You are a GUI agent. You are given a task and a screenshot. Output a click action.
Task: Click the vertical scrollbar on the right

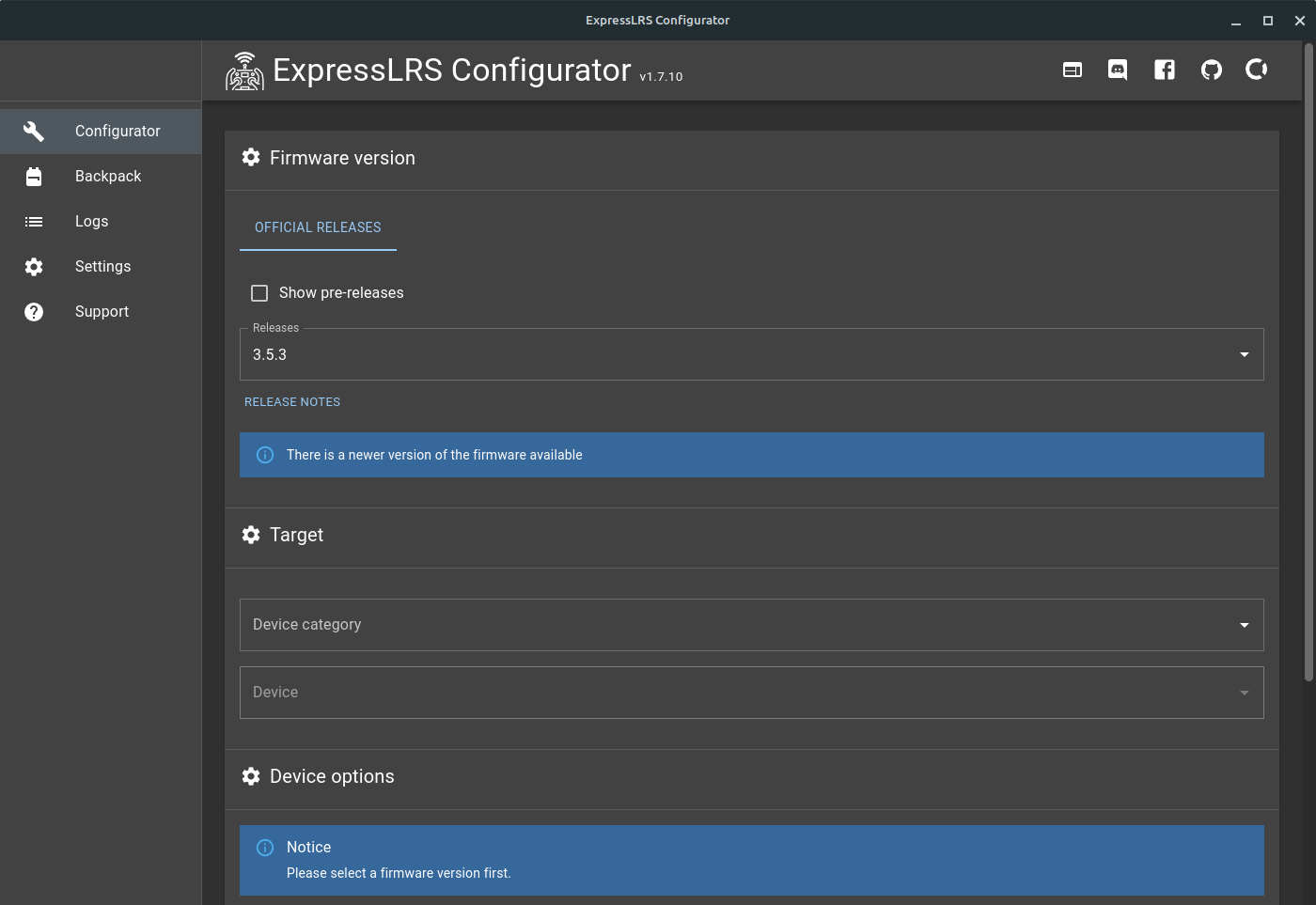point(1308,362)
